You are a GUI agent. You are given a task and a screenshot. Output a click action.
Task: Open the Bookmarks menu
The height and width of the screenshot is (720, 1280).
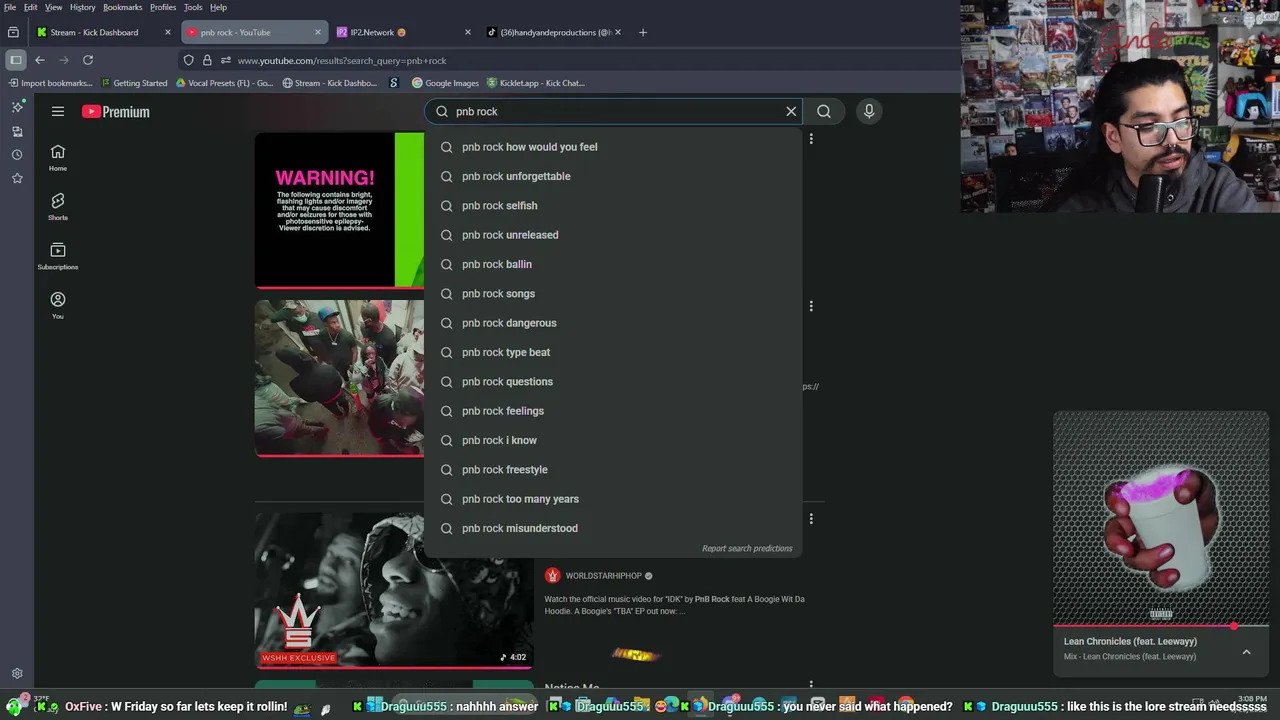tap(123, 7)
